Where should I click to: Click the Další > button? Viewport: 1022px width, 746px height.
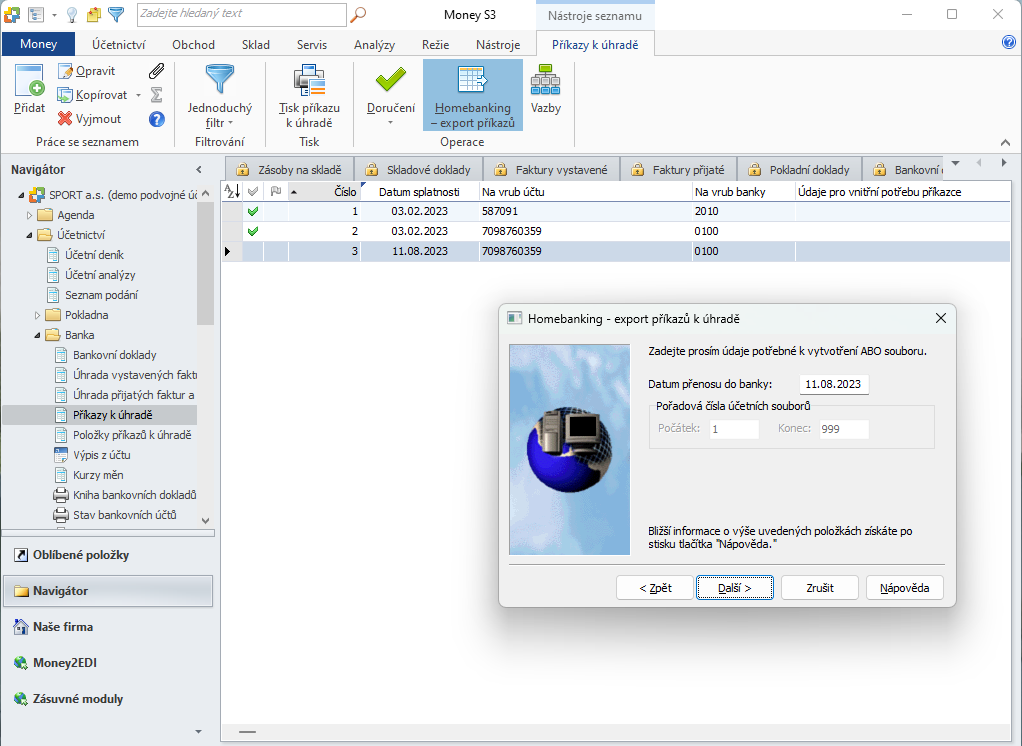click(x=735, y=588)
